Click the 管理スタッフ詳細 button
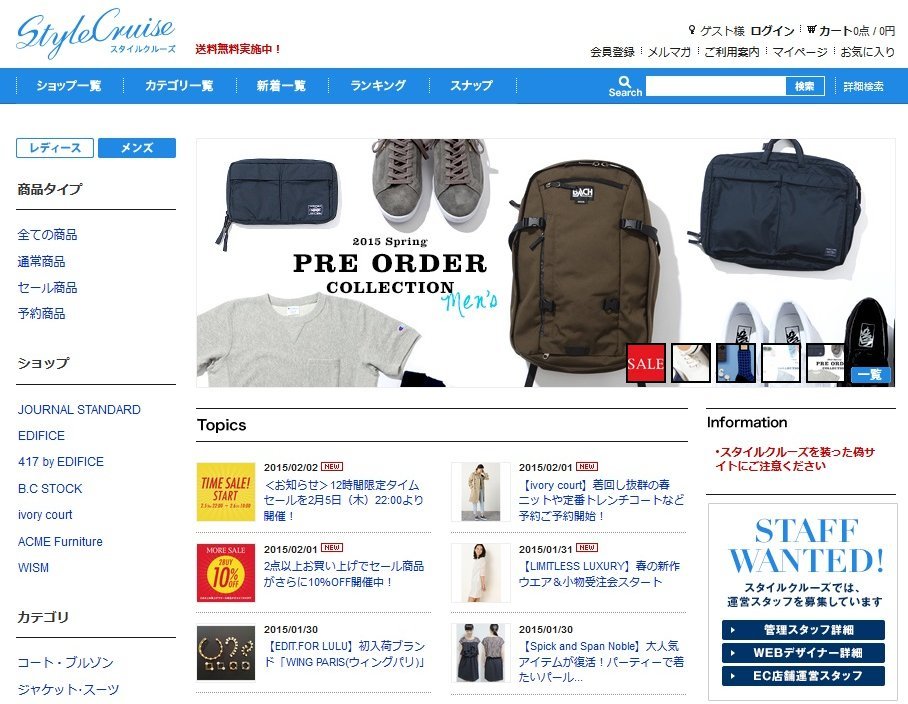908x704 pixels. coord(803,629)
